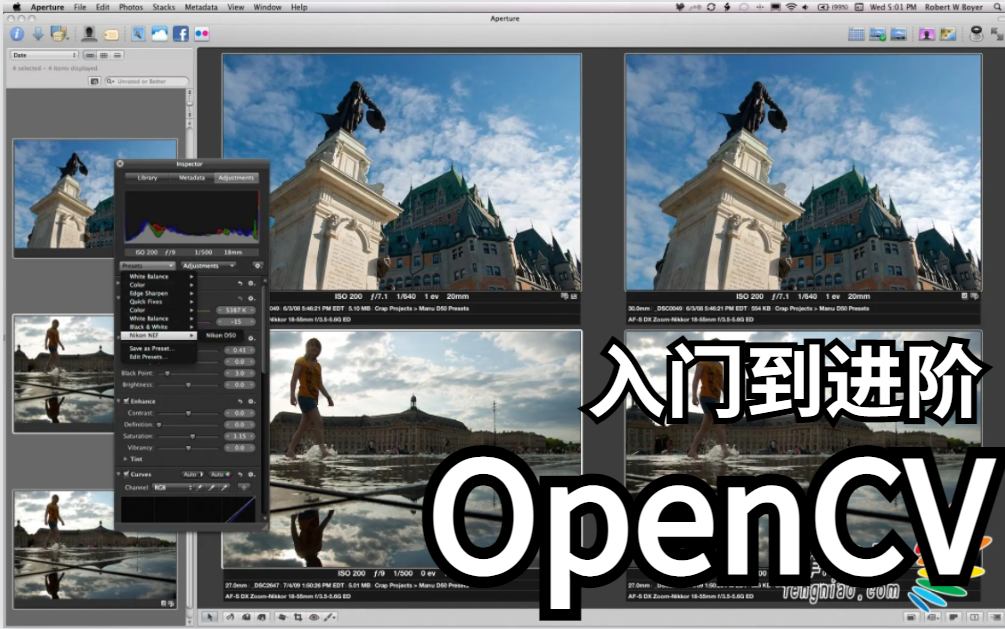Screen dimensions: 1005x629
Task: Share the selected photo to Flickr
Action: click(x=202, y=33)
